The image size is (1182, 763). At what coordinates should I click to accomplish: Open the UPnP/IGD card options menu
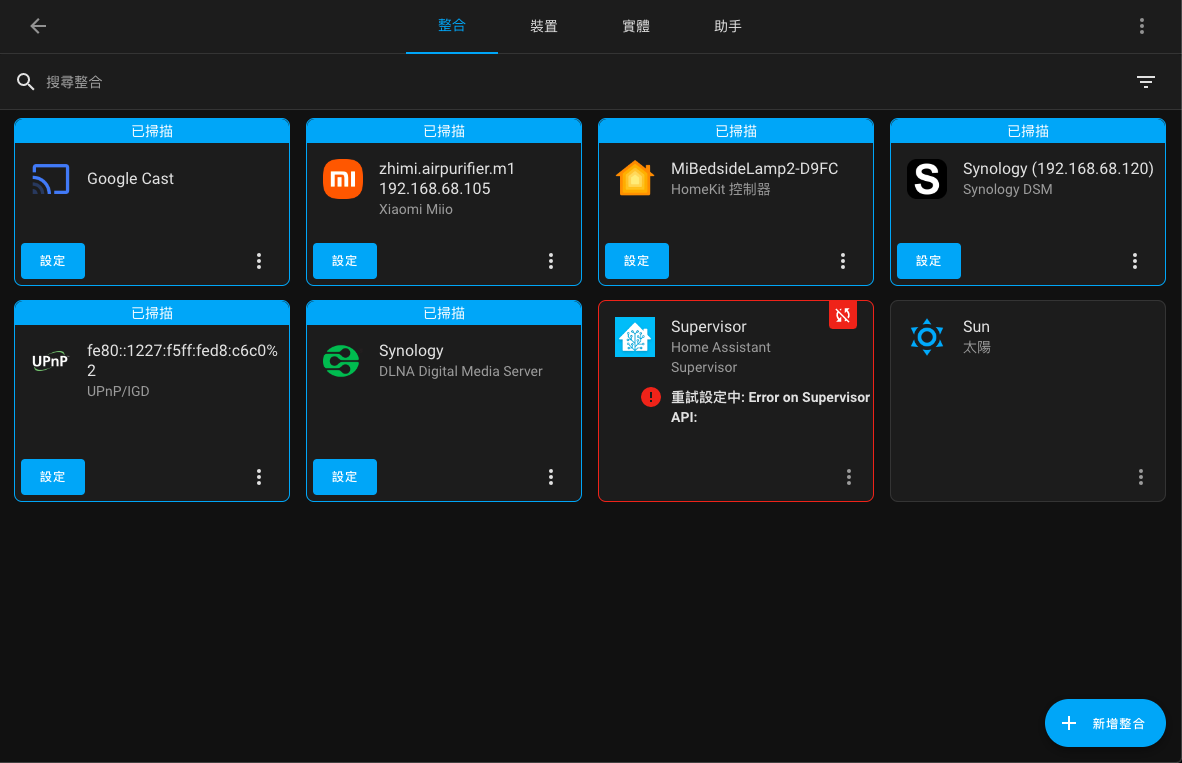(259, 476)
